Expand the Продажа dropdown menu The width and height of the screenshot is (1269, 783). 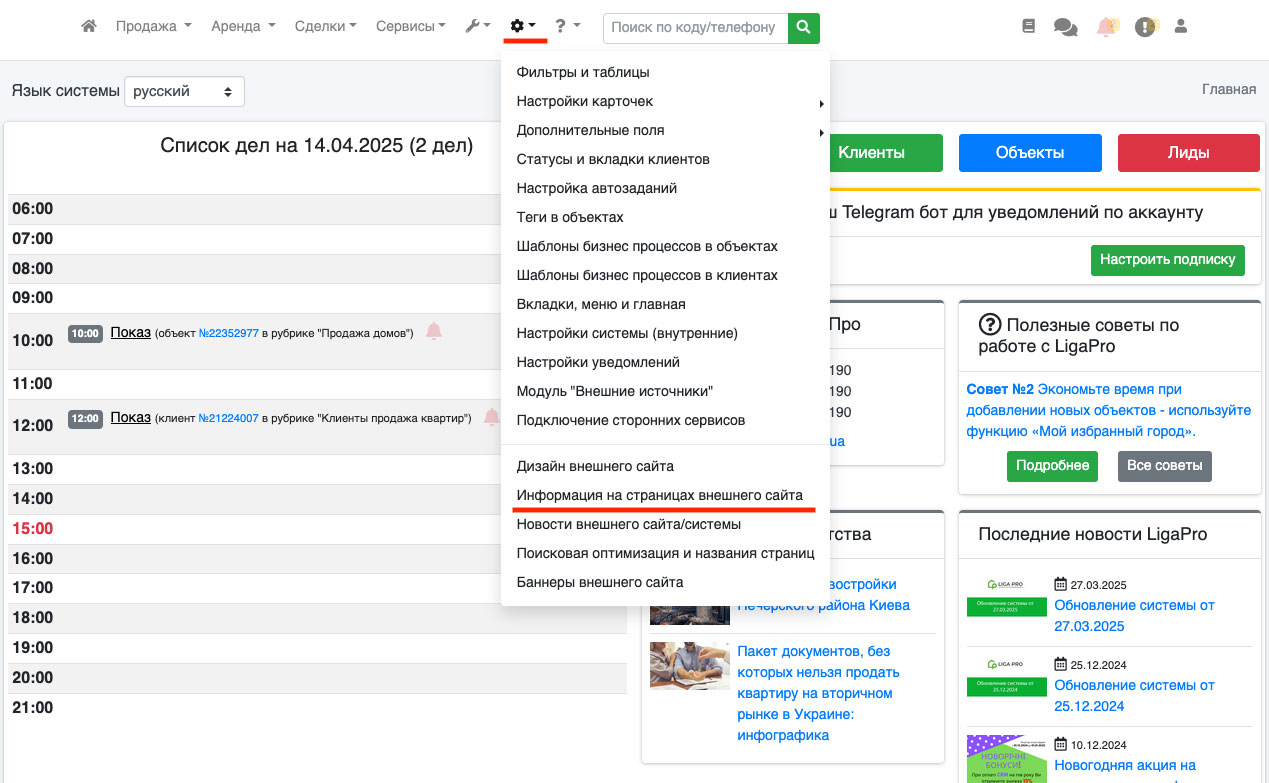click(x=153, y=27)
